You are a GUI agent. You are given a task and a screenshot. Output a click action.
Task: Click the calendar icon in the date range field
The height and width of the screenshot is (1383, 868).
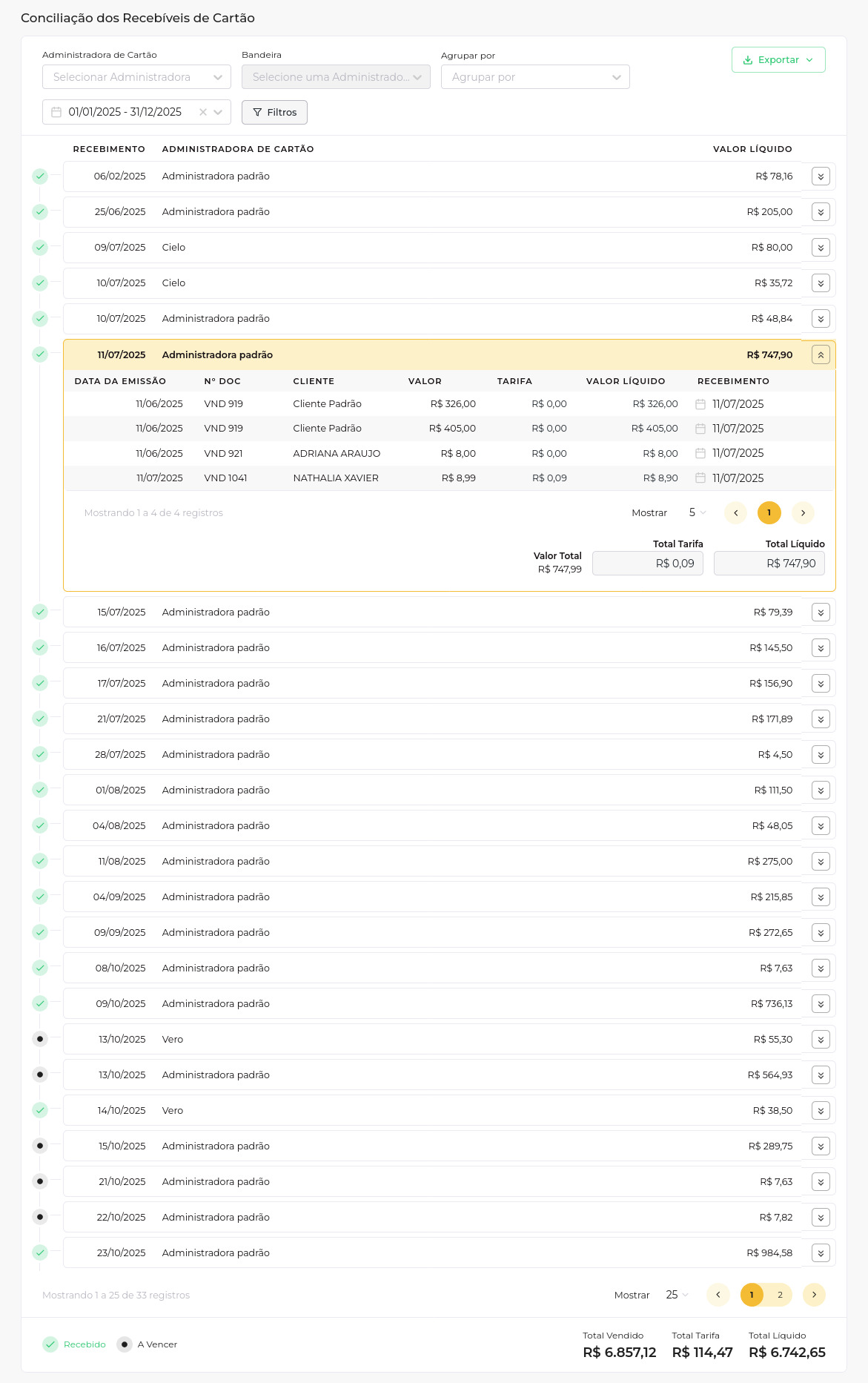pos(56,112)
